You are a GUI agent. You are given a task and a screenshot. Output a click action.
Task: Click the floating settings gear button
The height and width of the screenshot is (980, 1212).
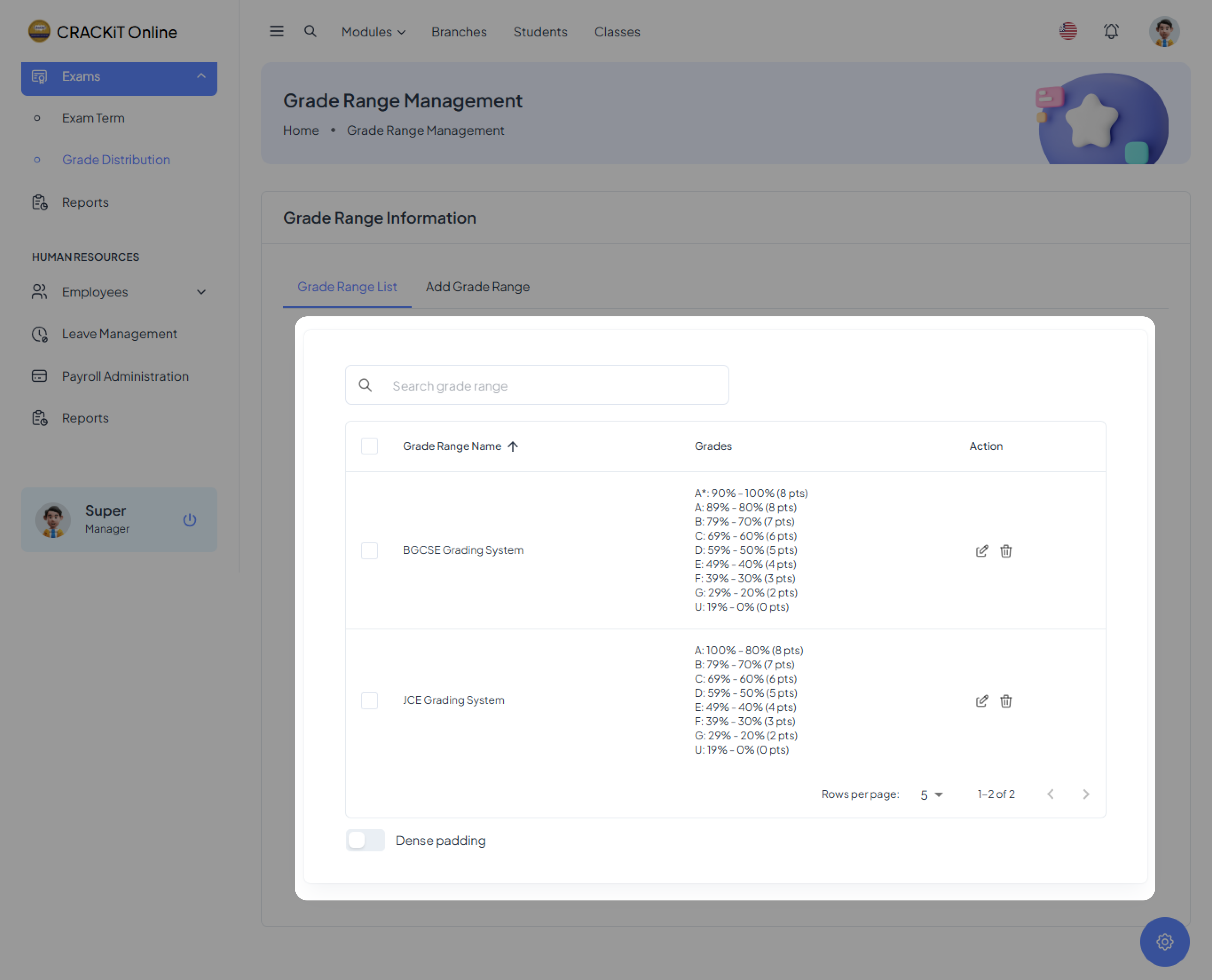pos(1164,941)
